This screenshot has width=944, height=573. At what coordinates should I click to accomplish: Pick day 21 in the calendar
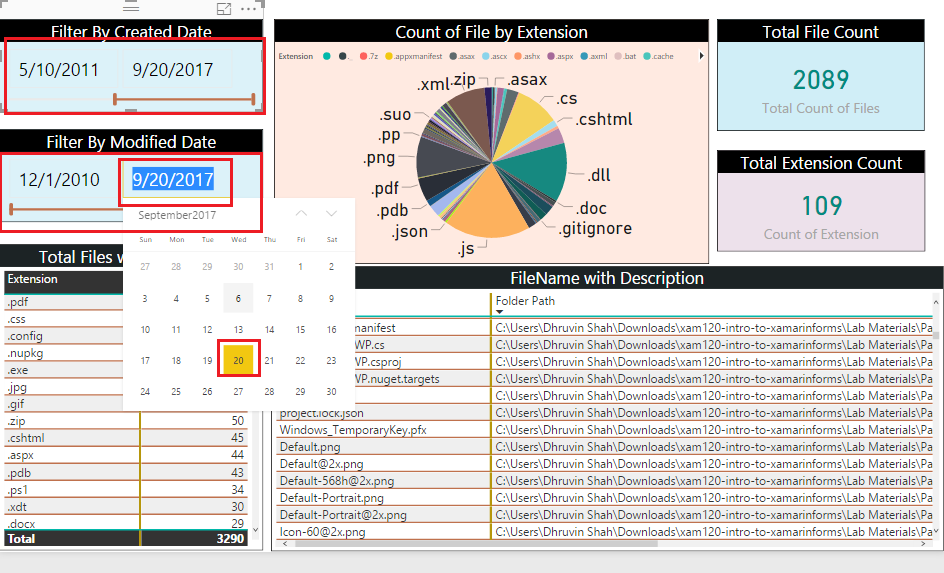coord(269,360)
